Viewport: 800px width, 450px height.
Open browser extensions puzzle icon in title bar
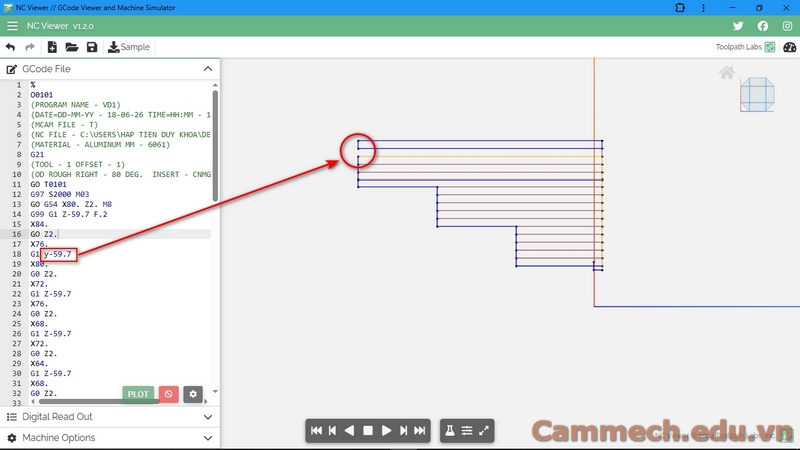[680, 8]
